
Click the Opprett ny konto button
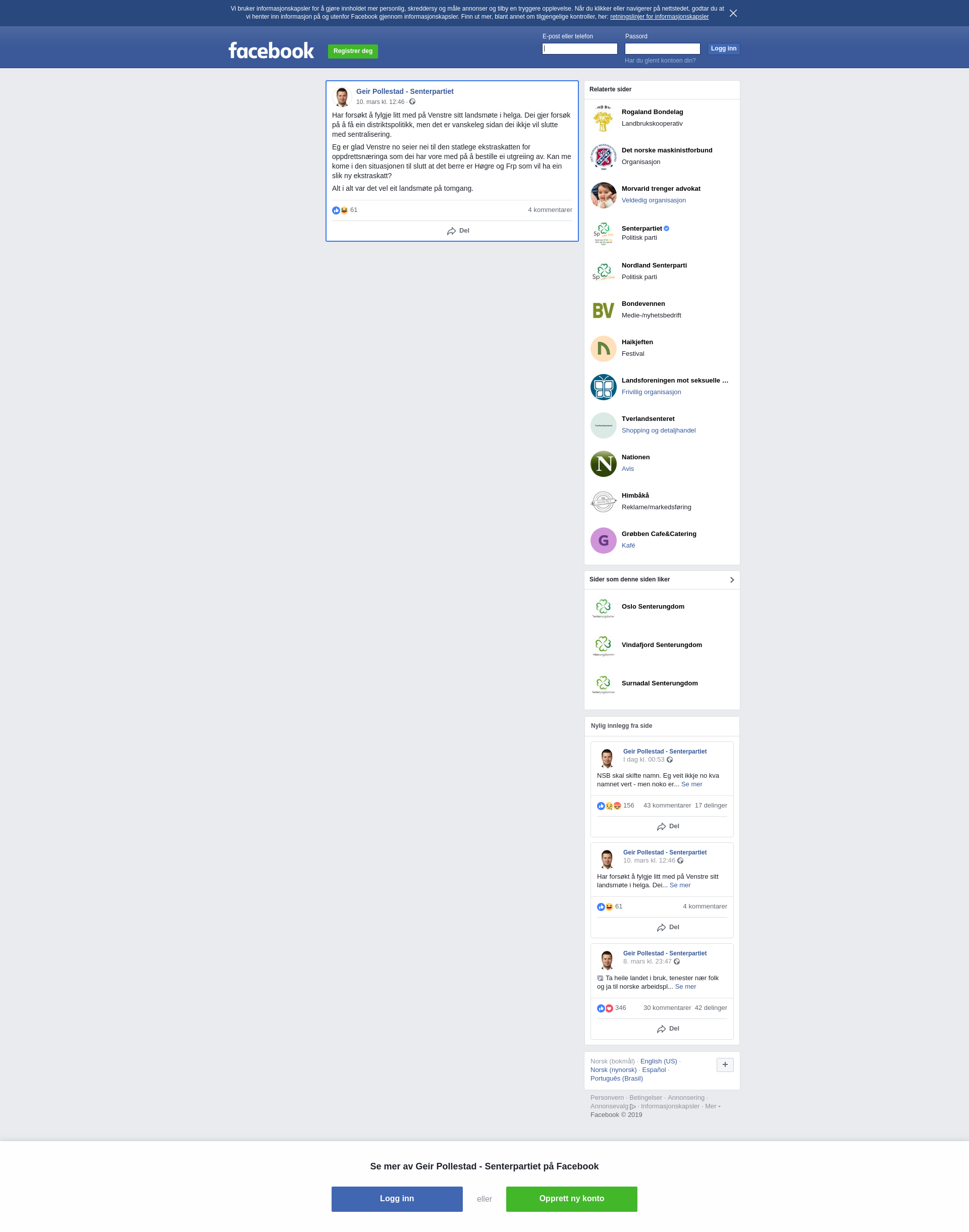(571, 1199)
